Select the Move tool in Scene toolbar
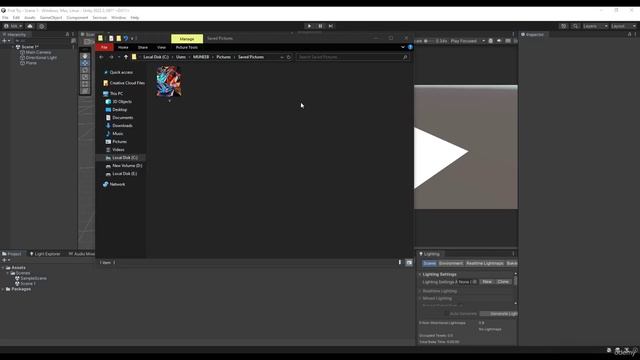The width and height of the screenshot is (640, 360). point(85,63)
